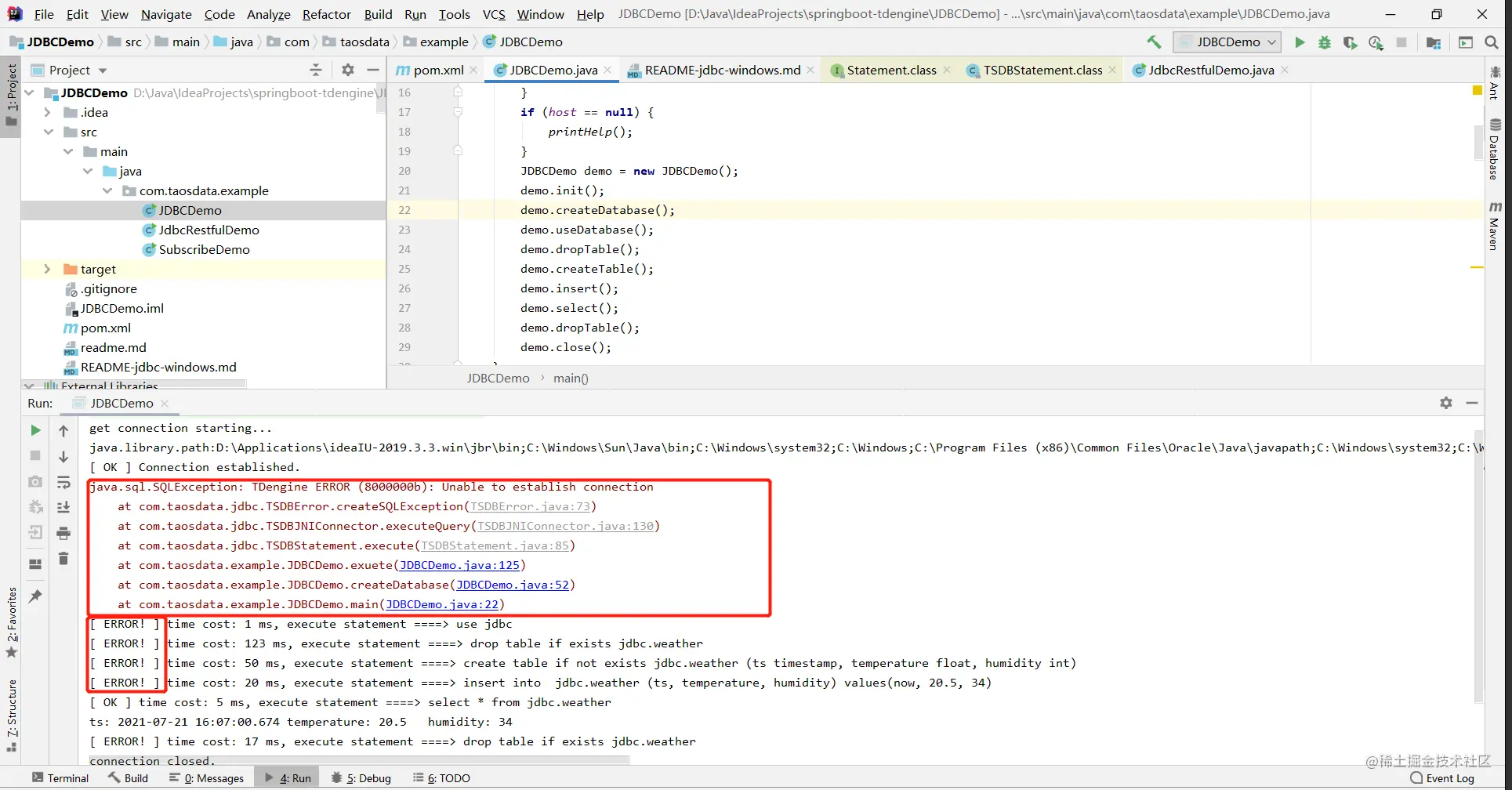Open Event Log button

[1442, 778]
